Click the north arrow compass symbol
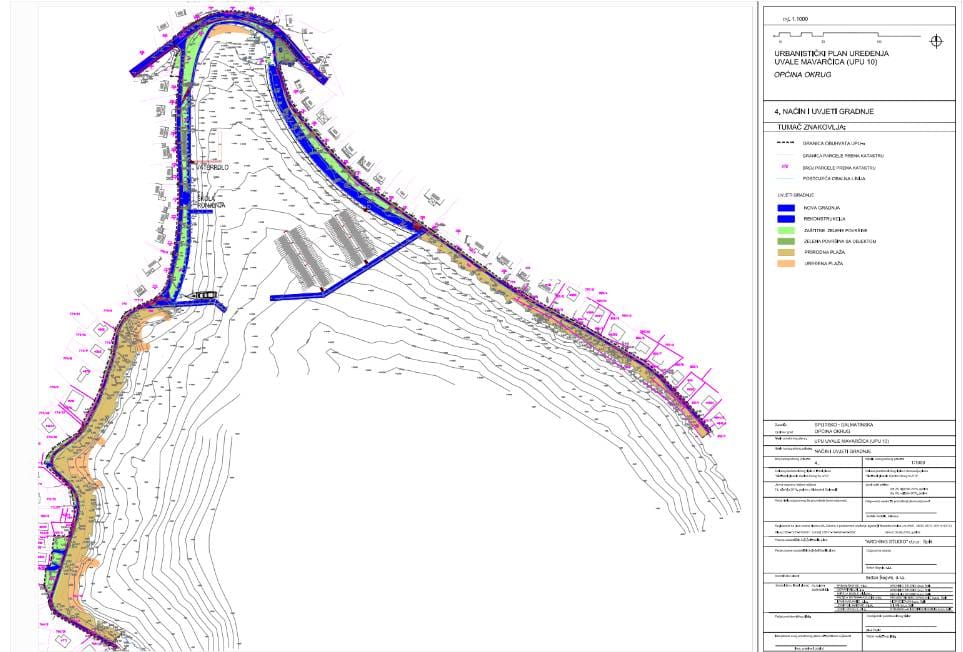 (936, 41)
